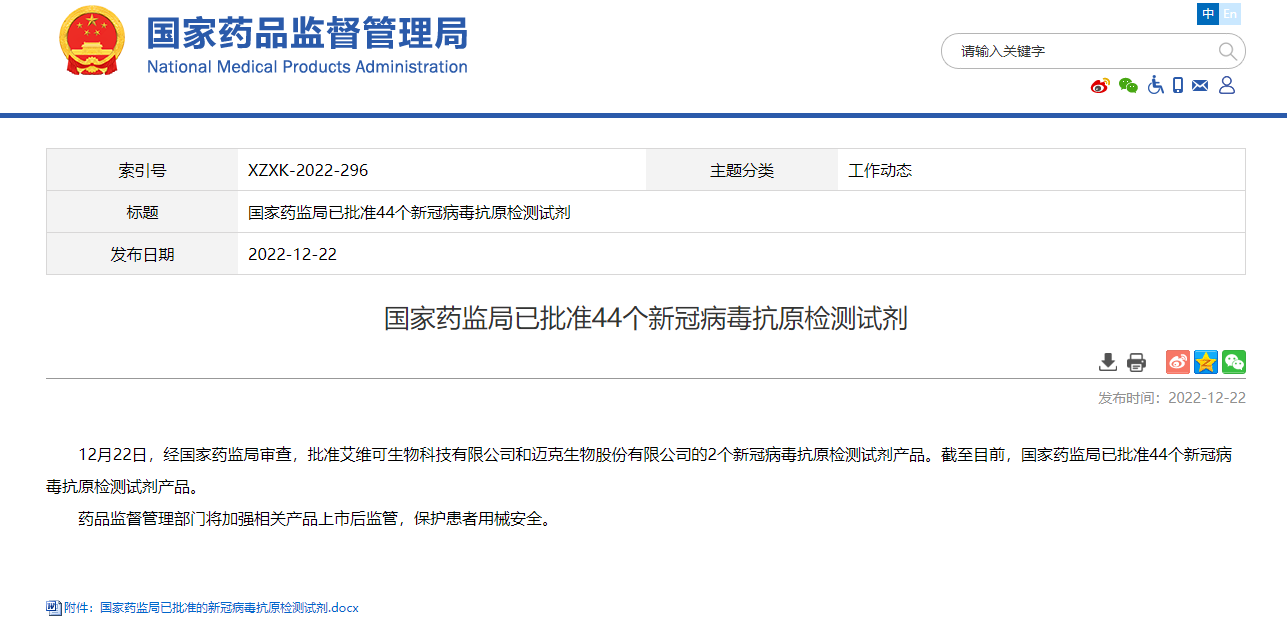This screenshot has width=1287, height=640.
Task: Click the 国家药品监督管理局 site title
Action: coord(307,35)
